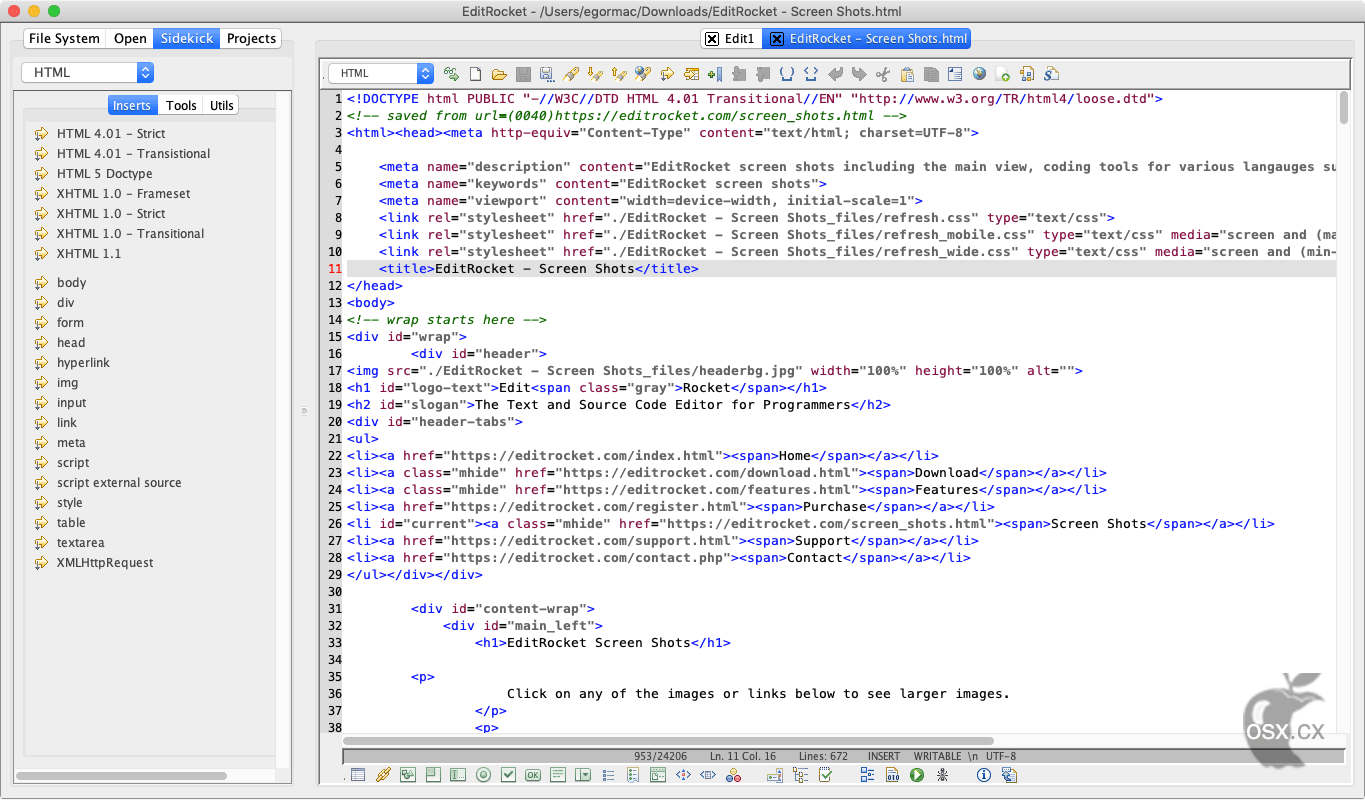Click the yellow right-arrow go-to icon

(667, 73)
